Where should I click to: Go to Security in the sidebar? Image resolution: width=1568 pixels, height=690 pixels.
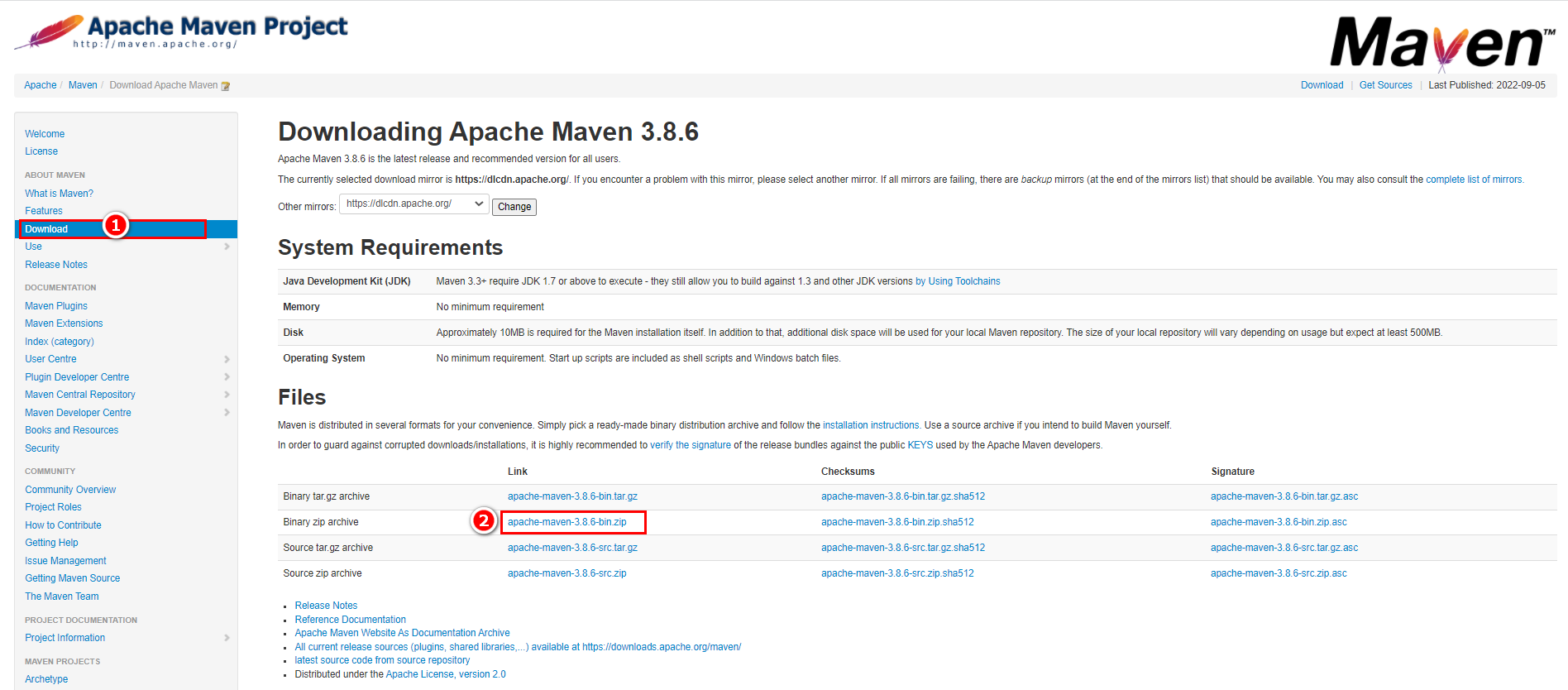pyautogui.click(x=42, y=448)
